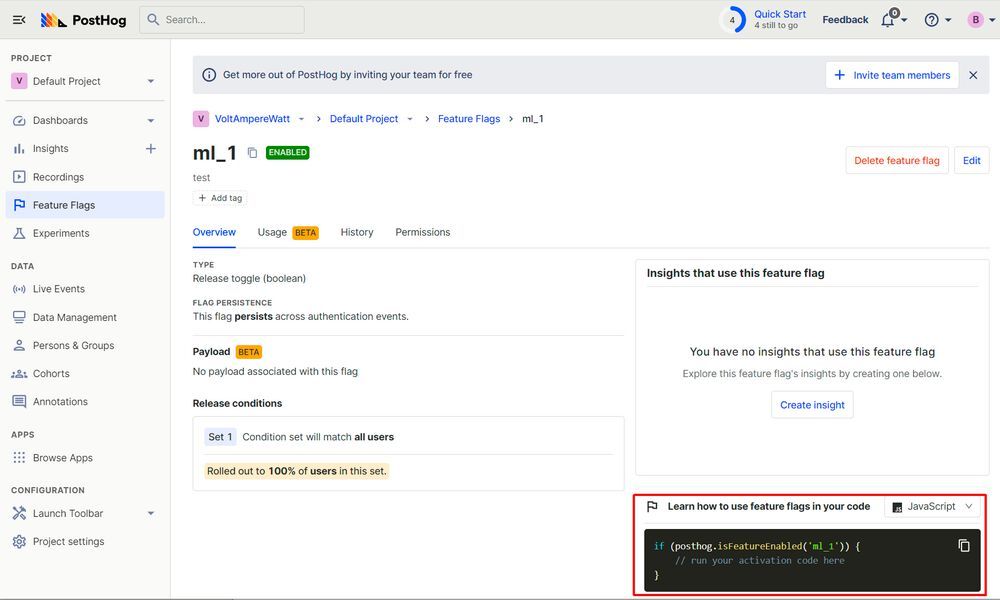Open the JavaScript language dropdown
This screenshot has width=1000, height=600.
click(x=932, y=507)
